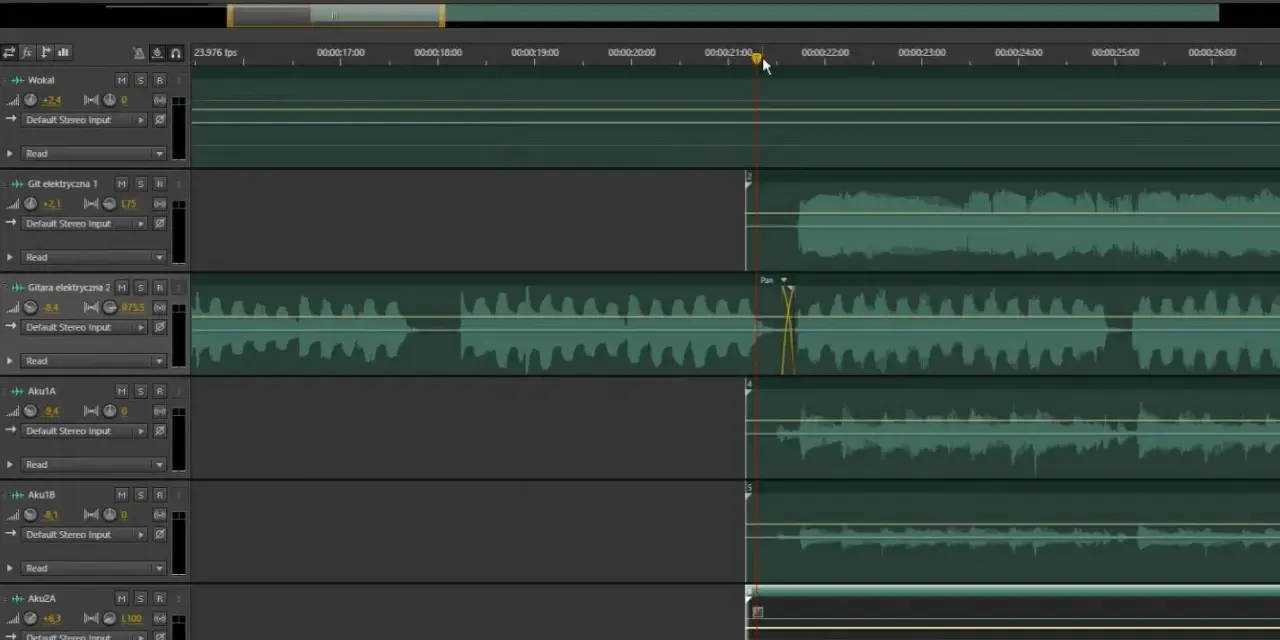The image size is (1280, 640).
Task: Solo the Git elektryczna 1 track
Action: [141, 184]
